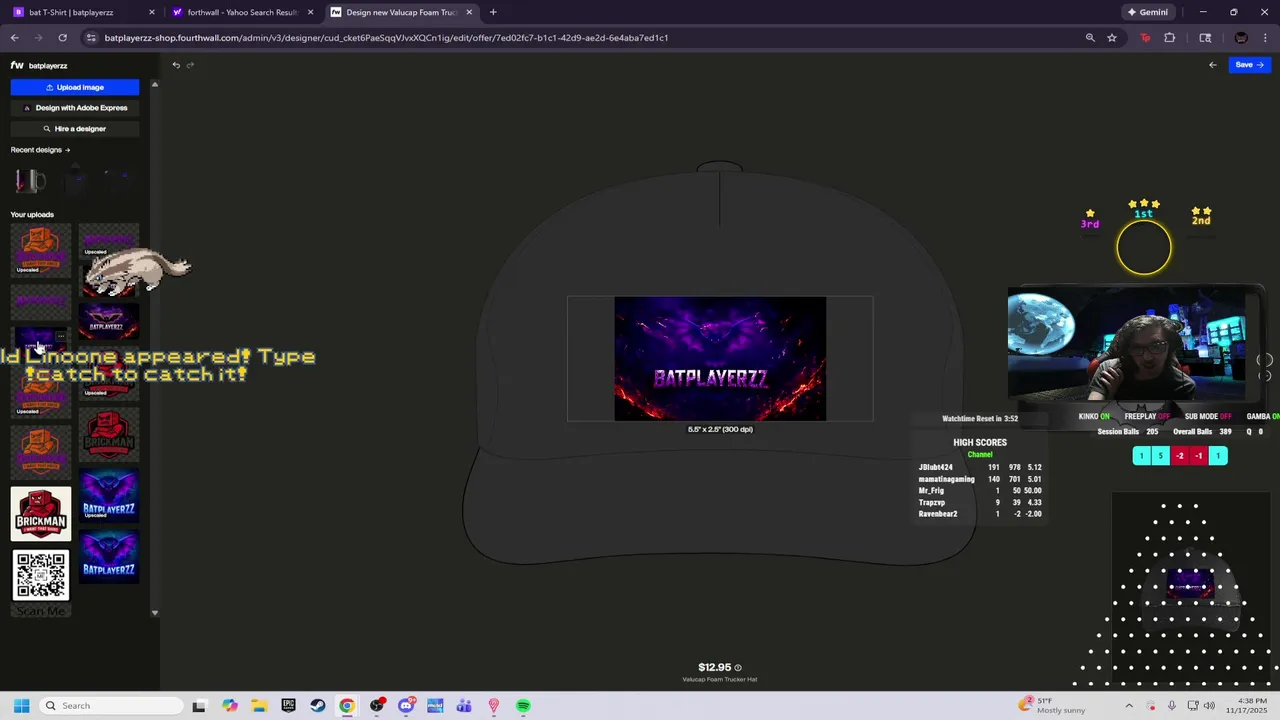Show price info next to $12.95
Screen dimensions: 1280x720
(x=738, y=668)
